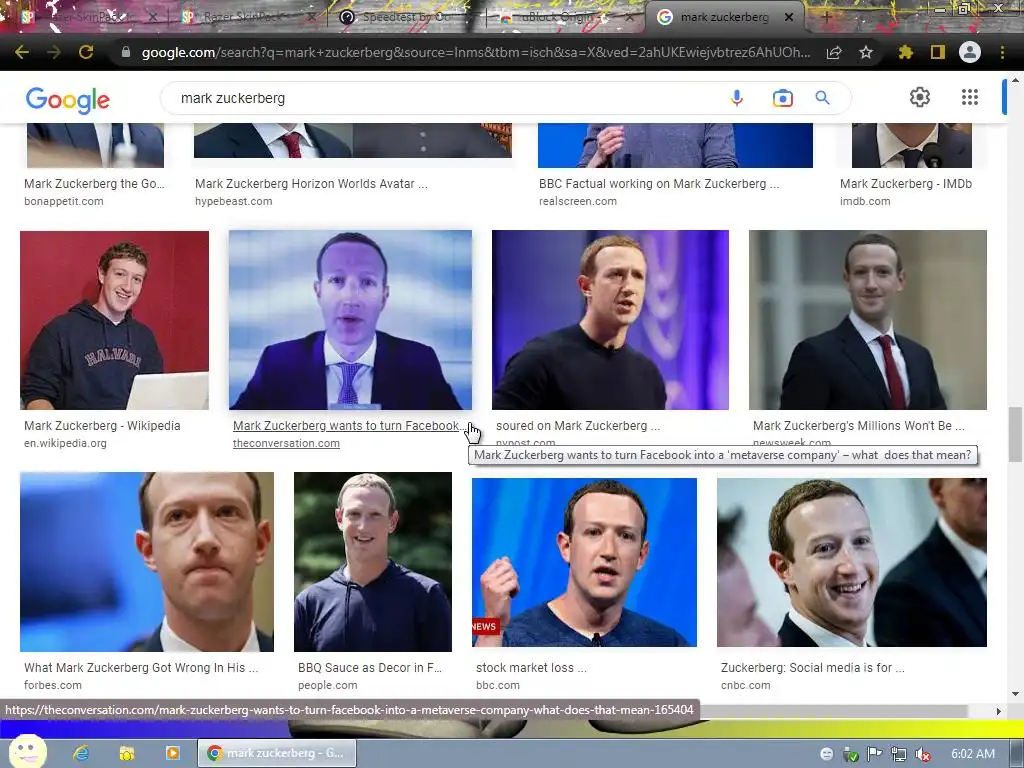
Task: Open the network tray icon
Action: (x=899, y=754)
